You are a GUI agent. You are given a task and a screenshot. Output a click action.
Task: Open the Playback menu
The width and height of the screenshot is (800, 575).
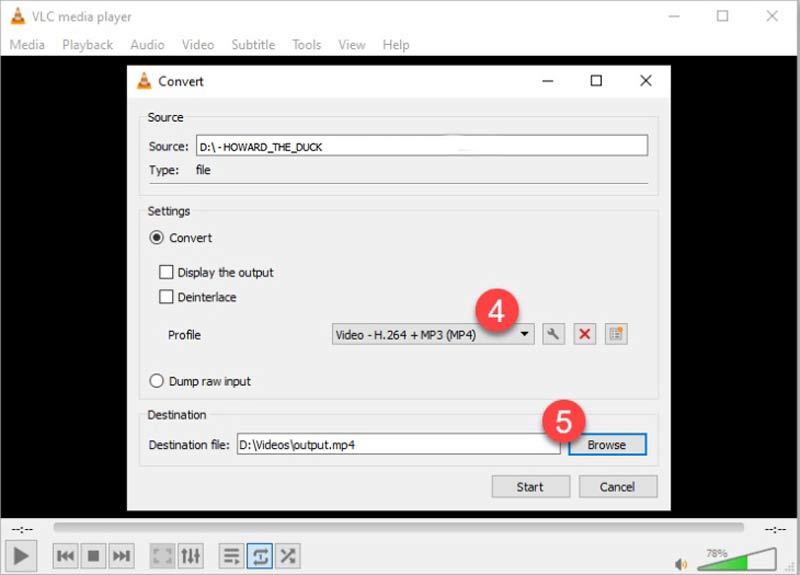[88, 45]
